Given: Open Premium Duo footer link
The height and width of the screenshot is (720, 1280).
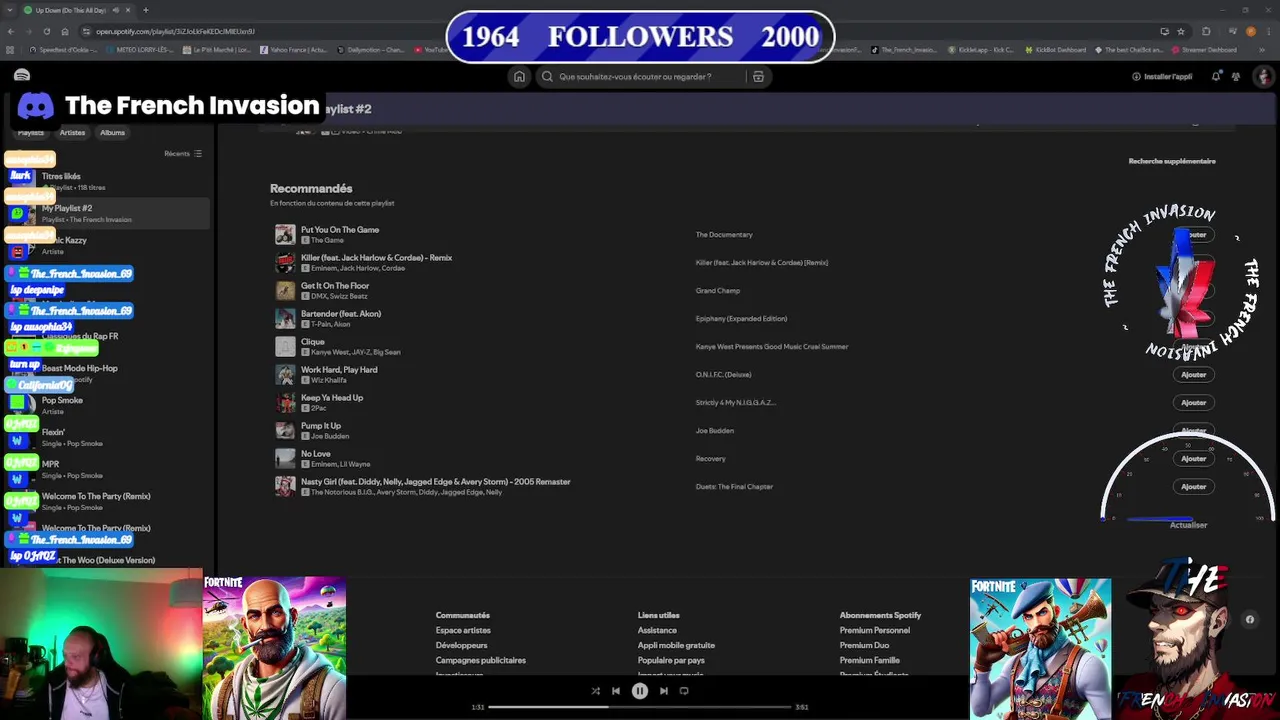Looking at the screenshot, I should (x=864, y=645).
